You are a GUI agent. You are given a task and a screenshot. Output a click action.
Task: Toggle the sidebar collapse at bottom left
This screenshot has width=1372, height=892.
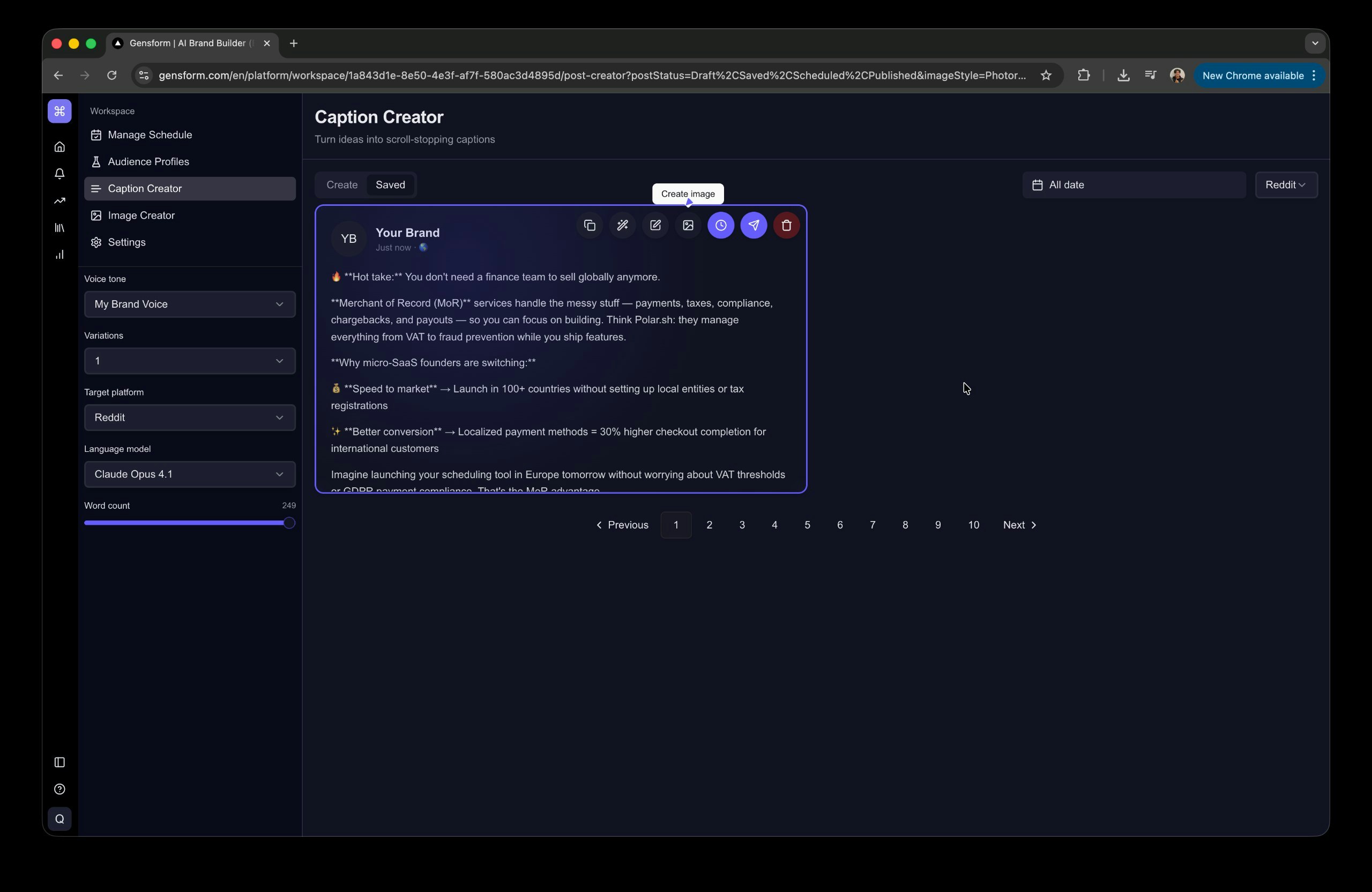click(x=59, y=762)
